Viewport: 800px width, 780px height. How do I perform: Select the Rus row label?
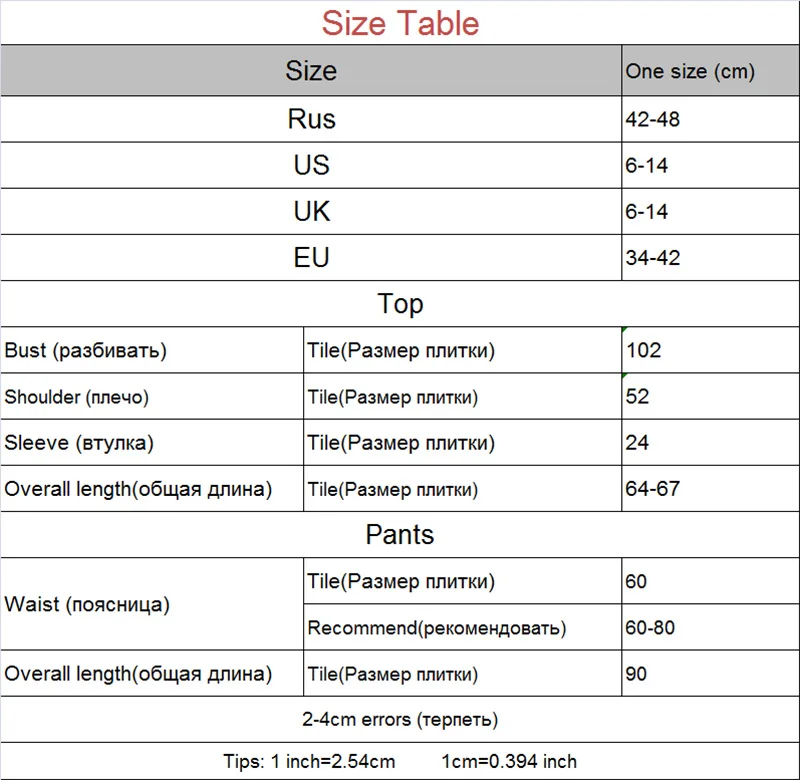point(311,119)
